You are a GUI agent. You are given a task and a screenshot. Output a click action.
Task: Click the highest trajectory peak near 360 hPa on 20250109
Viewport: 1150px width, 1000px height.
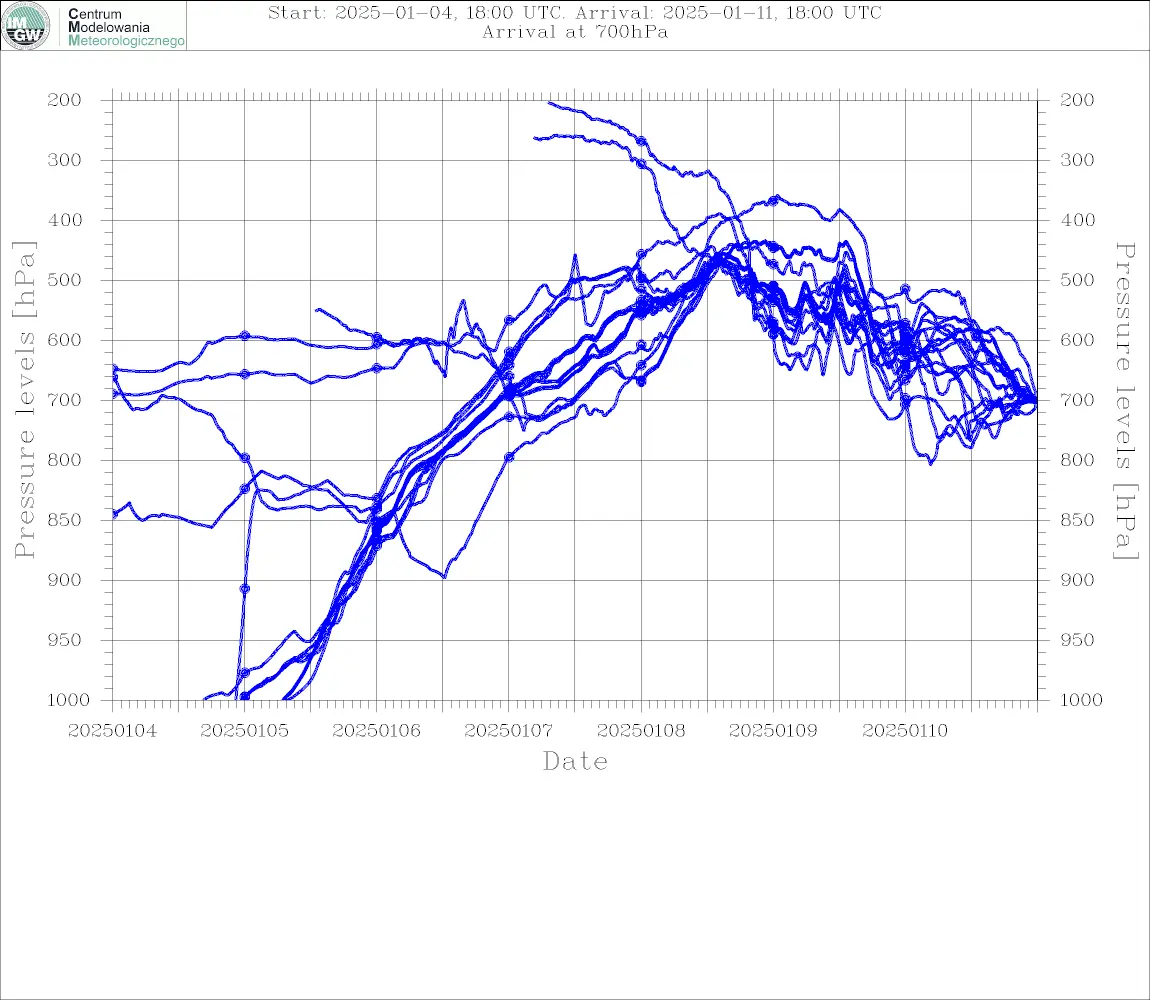[774, 199]
